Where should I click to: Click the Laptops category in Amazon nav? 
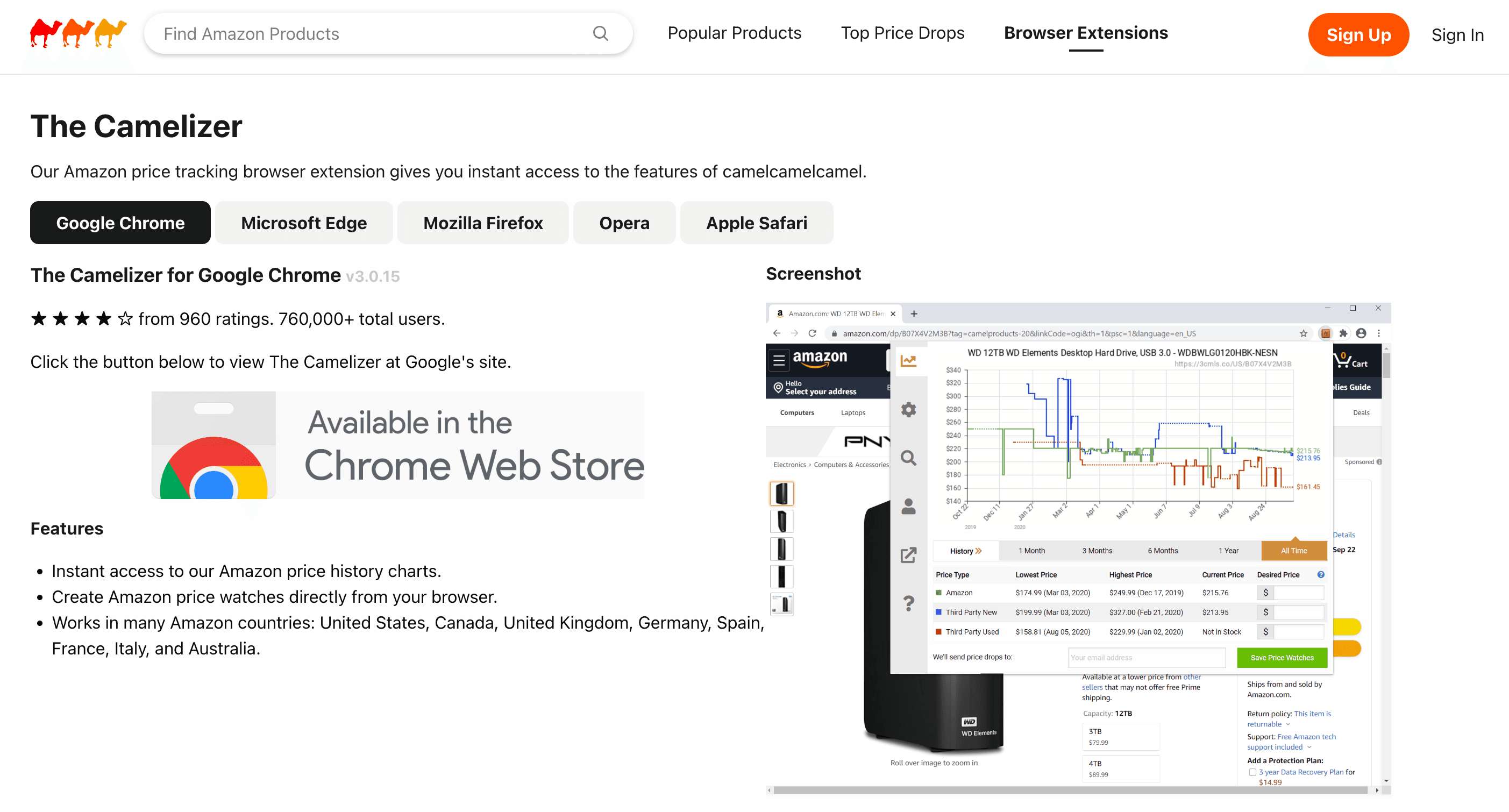[x=852, y=412]
